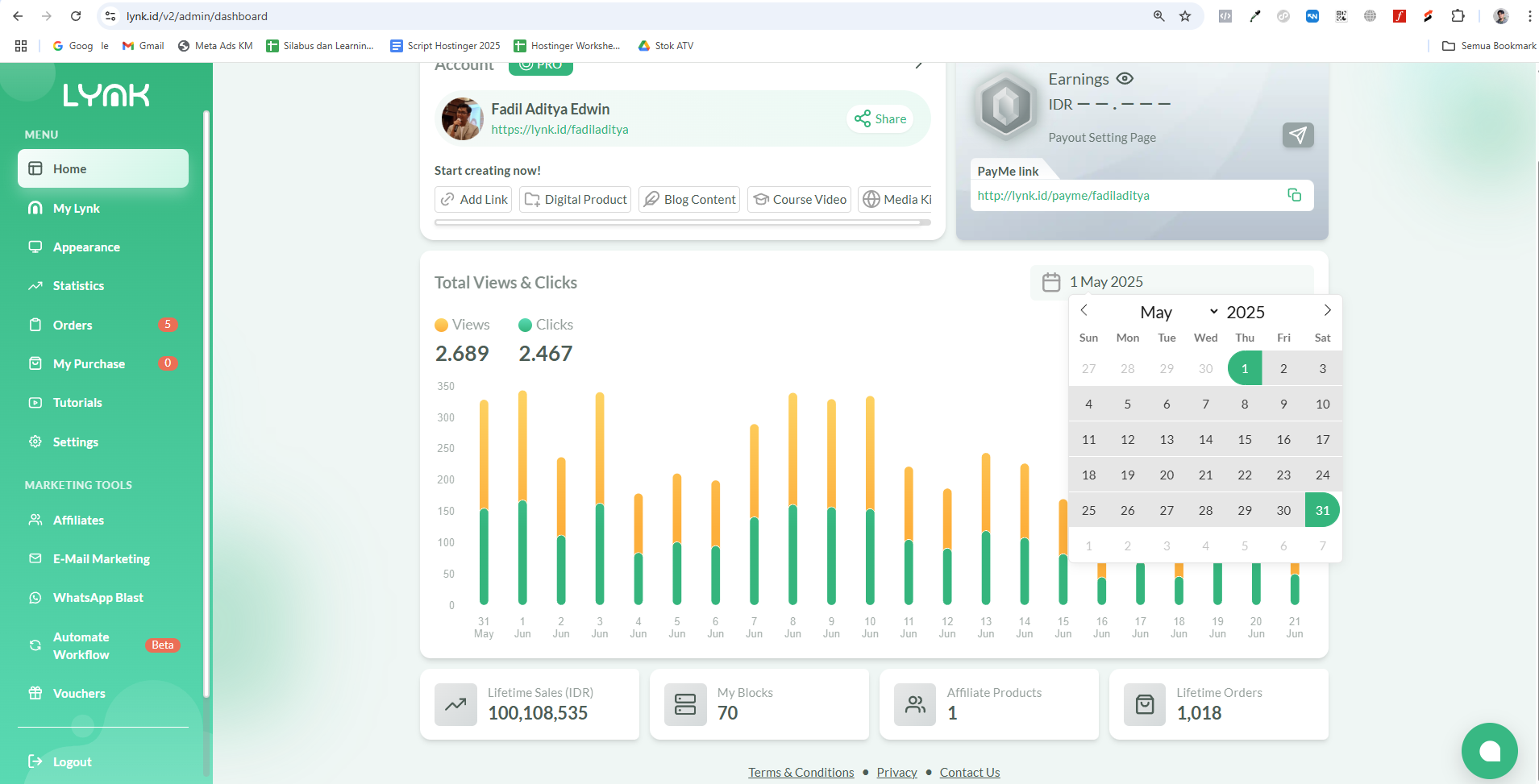The image size is (1539, 784).
Task: Go to previous month in date picker
Action: [x=1084, y=310]
